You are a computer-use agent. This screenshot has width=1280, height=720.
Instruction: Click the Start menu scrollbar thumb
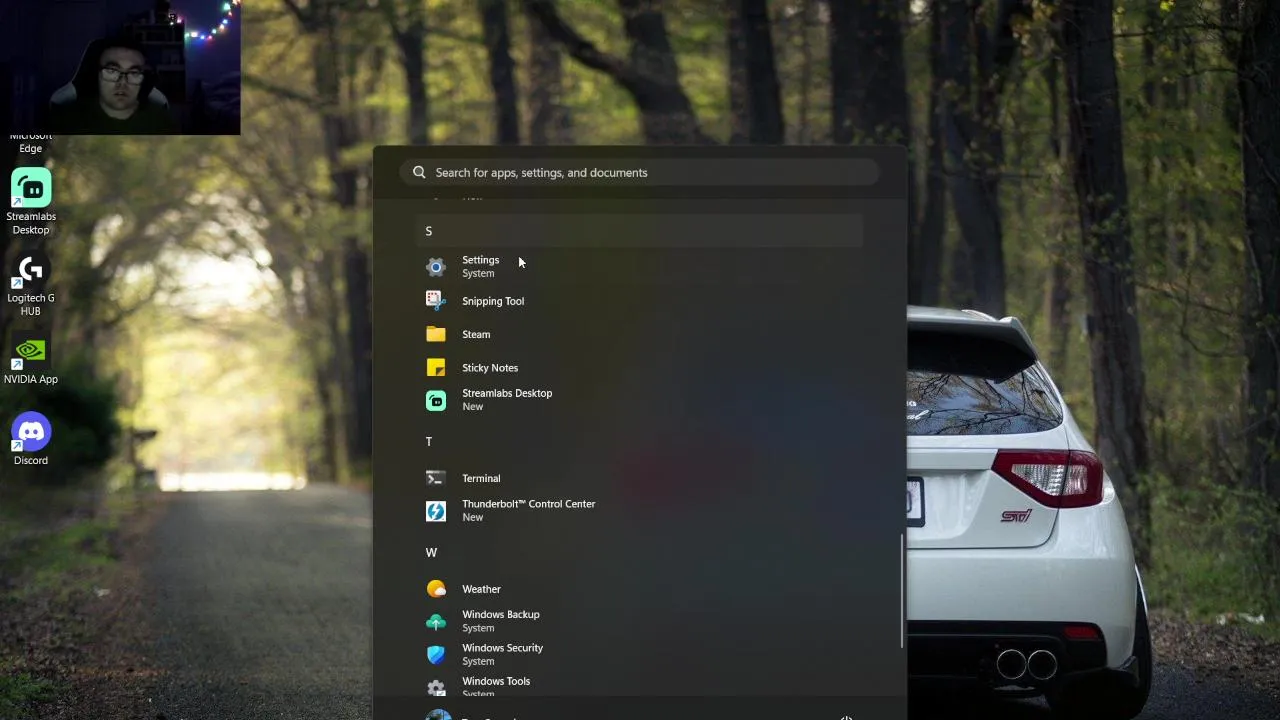tap(902, 590)
